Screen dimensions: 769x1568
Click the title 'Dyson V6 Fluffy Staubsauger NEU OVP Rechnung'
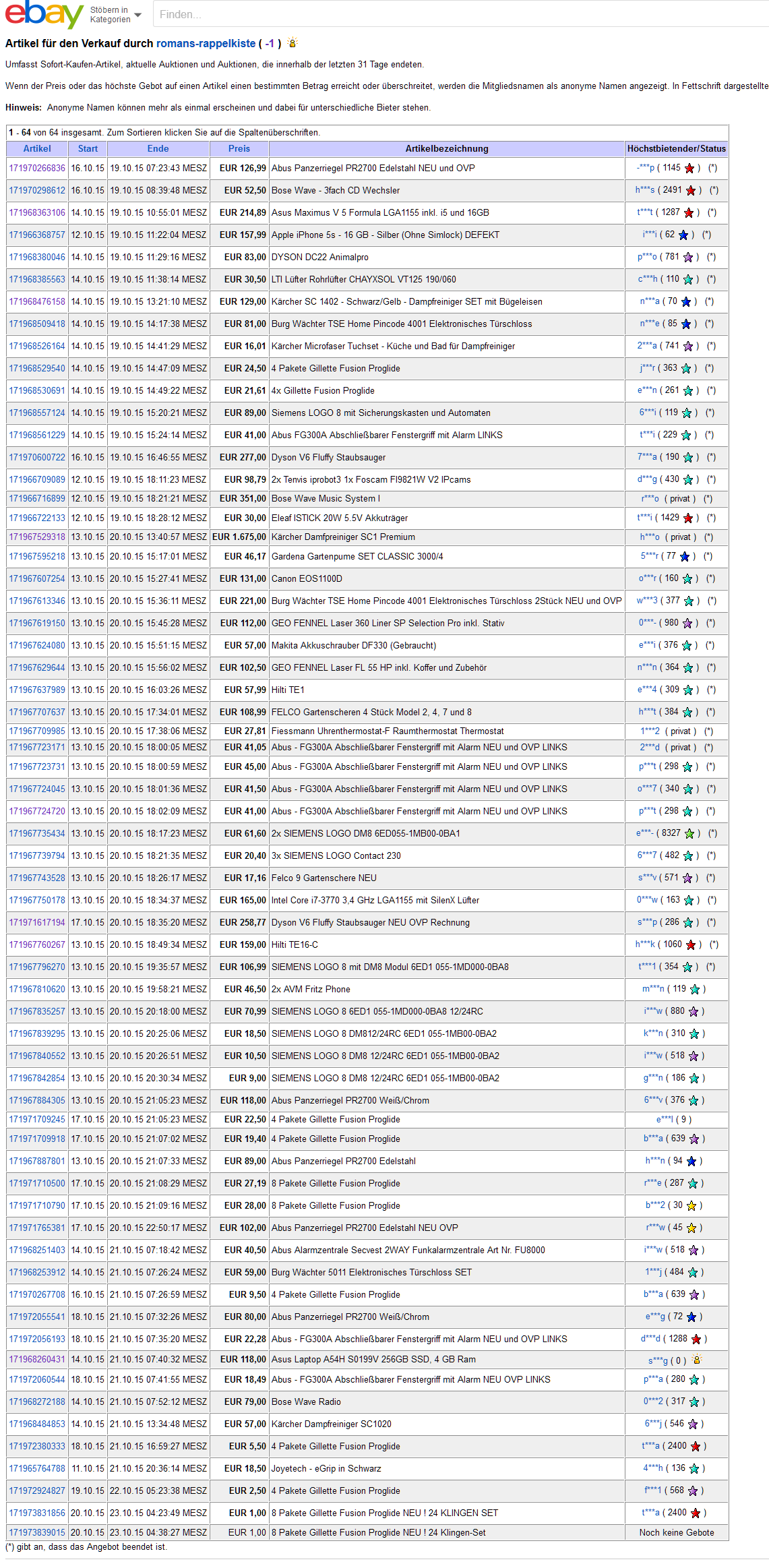(371, 923)
